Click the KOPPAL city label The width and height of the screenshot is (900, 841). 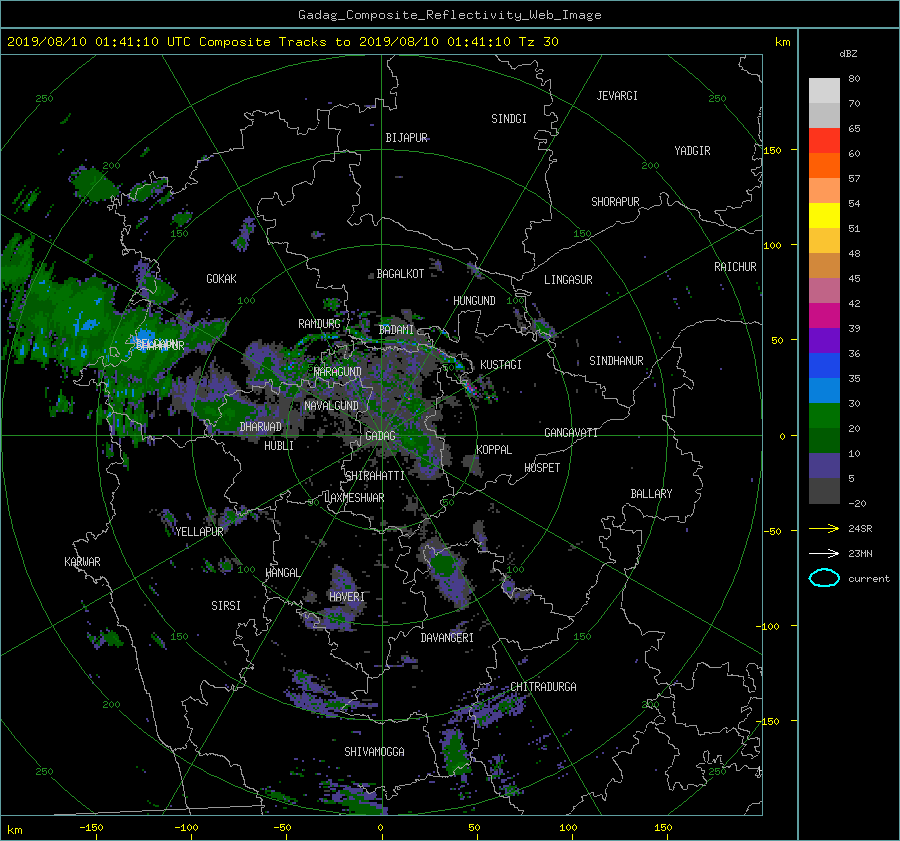click(494, 450)
